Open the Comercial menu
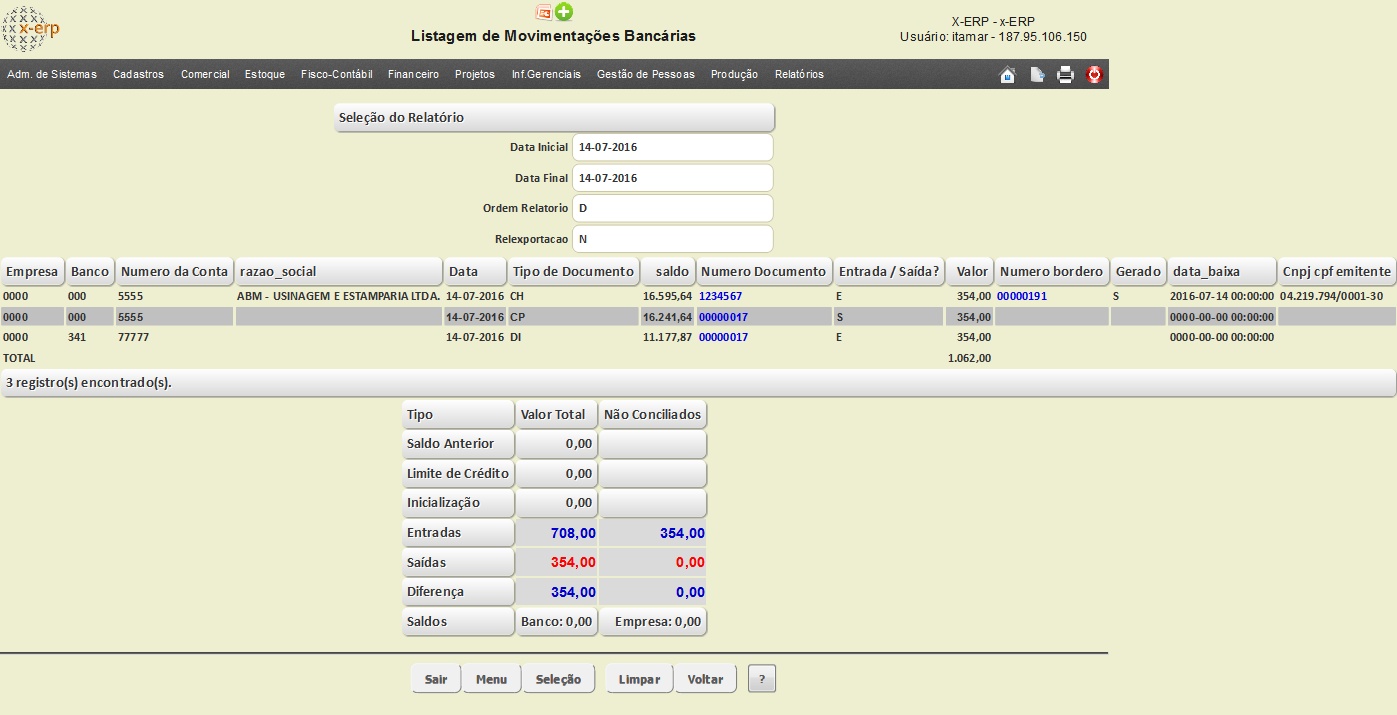 [205, 74]
